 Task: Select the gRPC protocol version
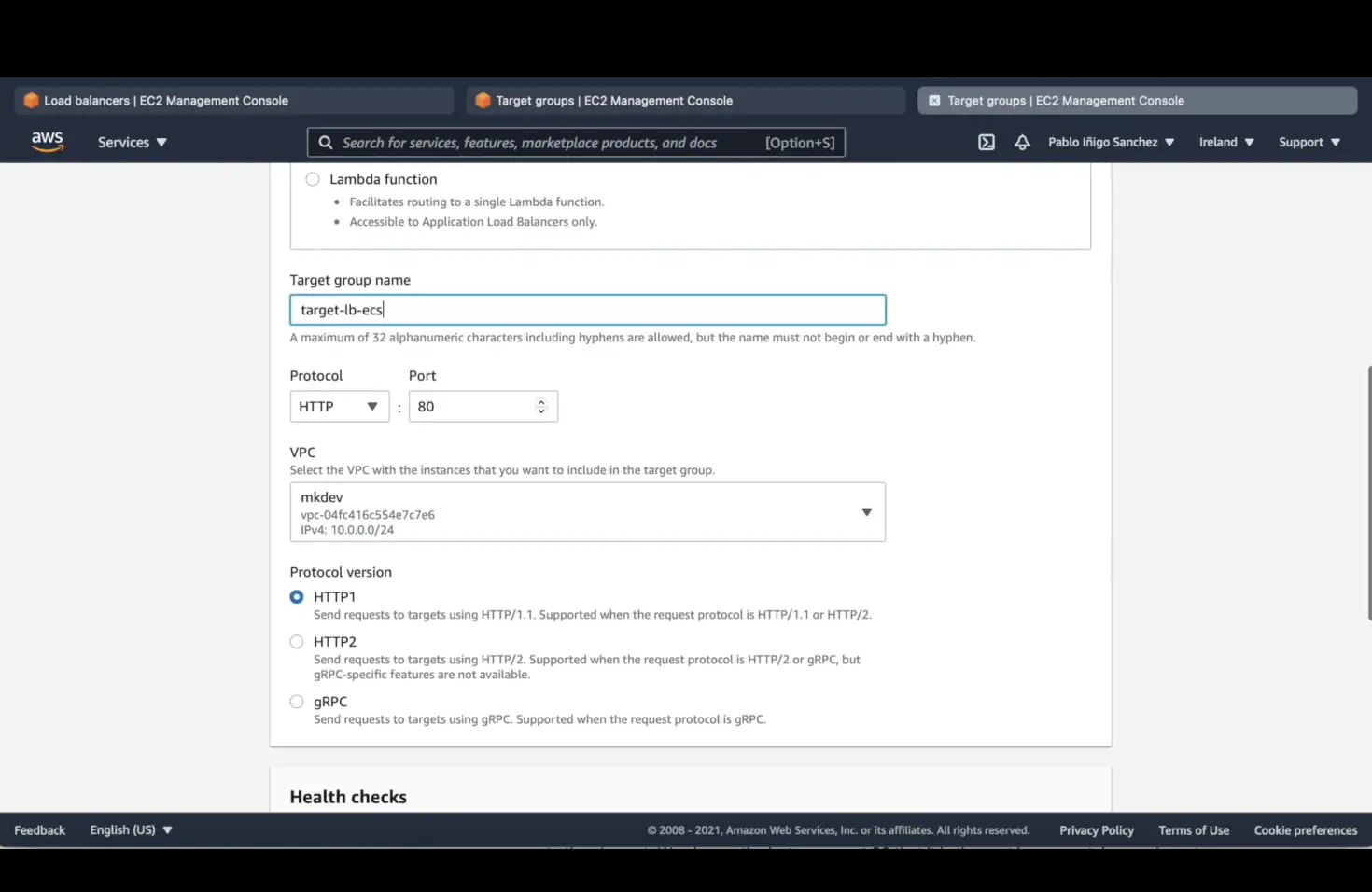pyautogui.click(x=297, y=702)
